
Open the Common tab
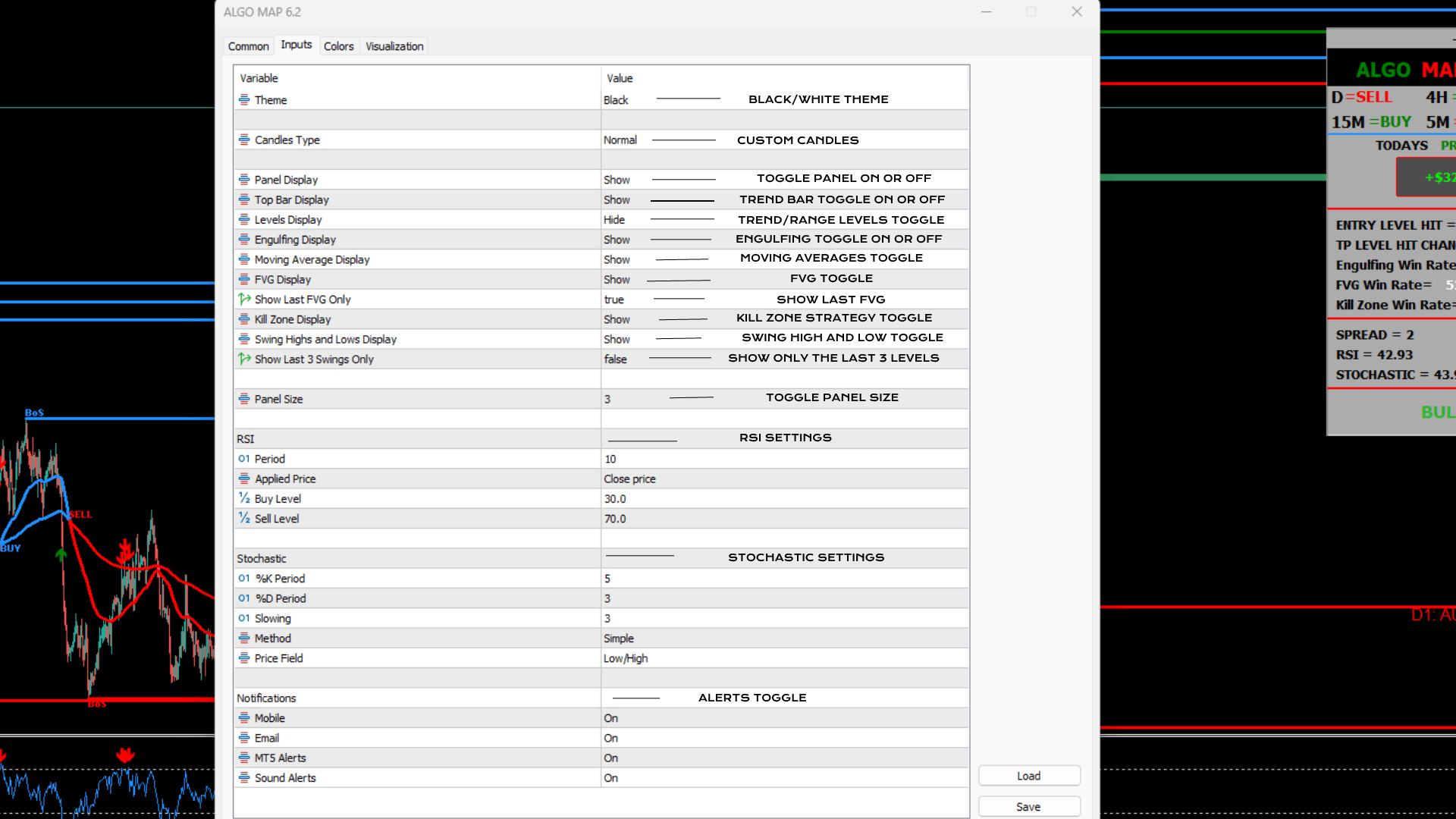[x=248, y=45]
